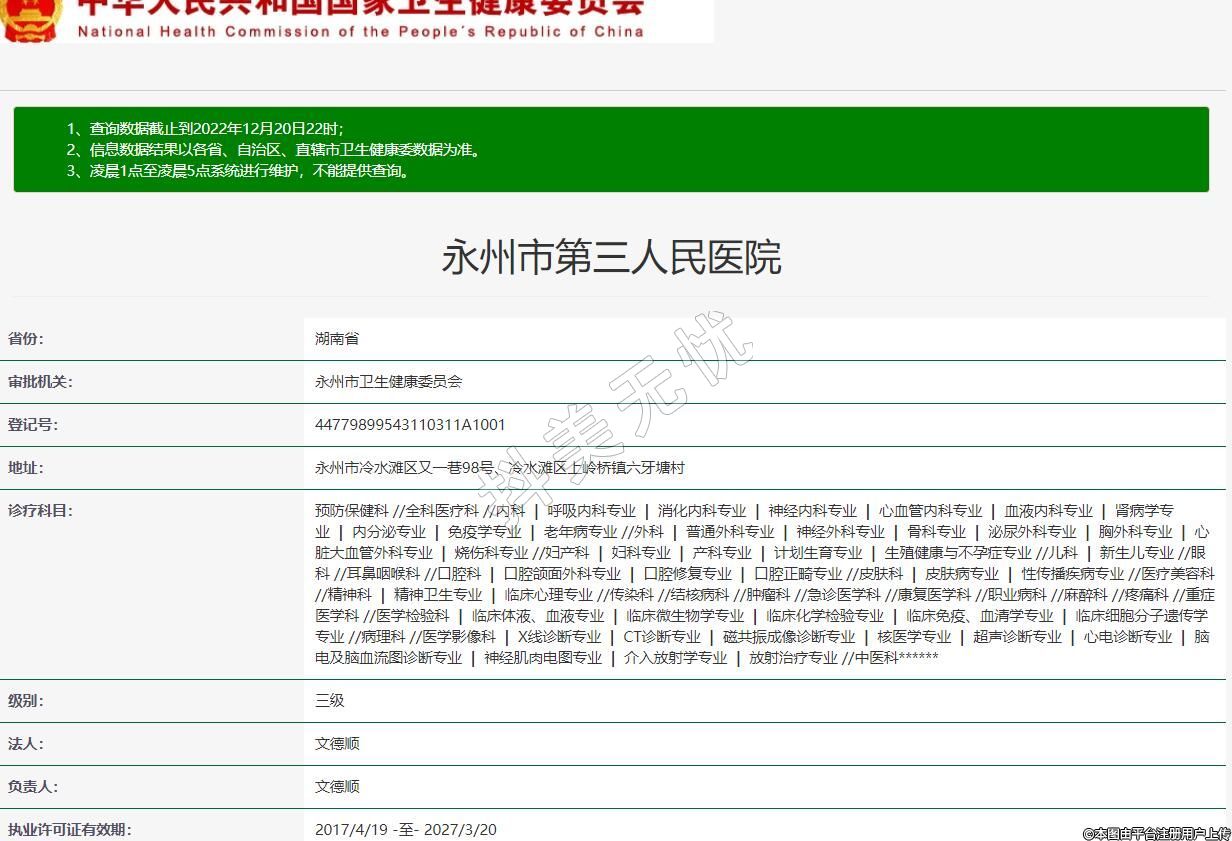Click the level value 三级
Image resolution: width=1232 pixels, height=841 pixels.
[330, 701]
